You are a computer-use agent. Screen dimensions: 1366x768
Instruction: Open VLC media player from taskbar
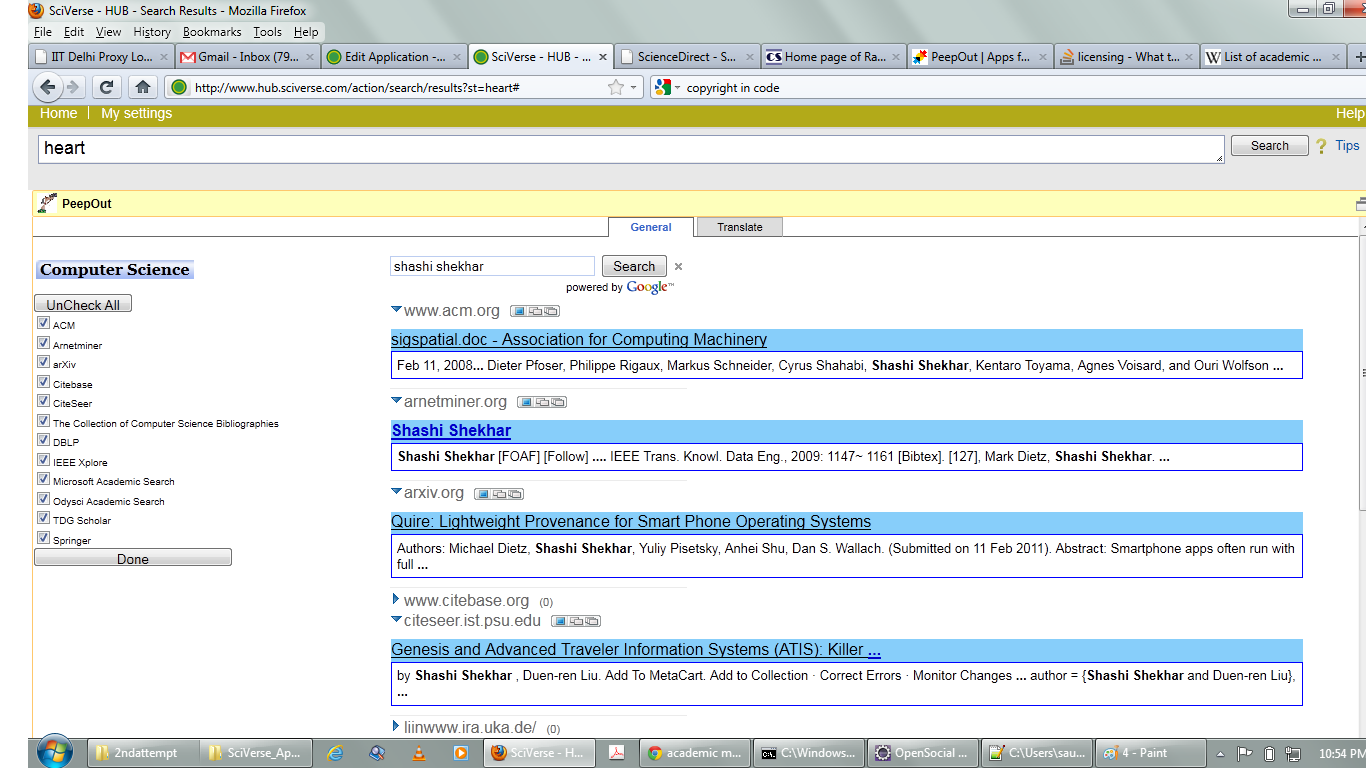pyautogui.click(x=418, y=753)
